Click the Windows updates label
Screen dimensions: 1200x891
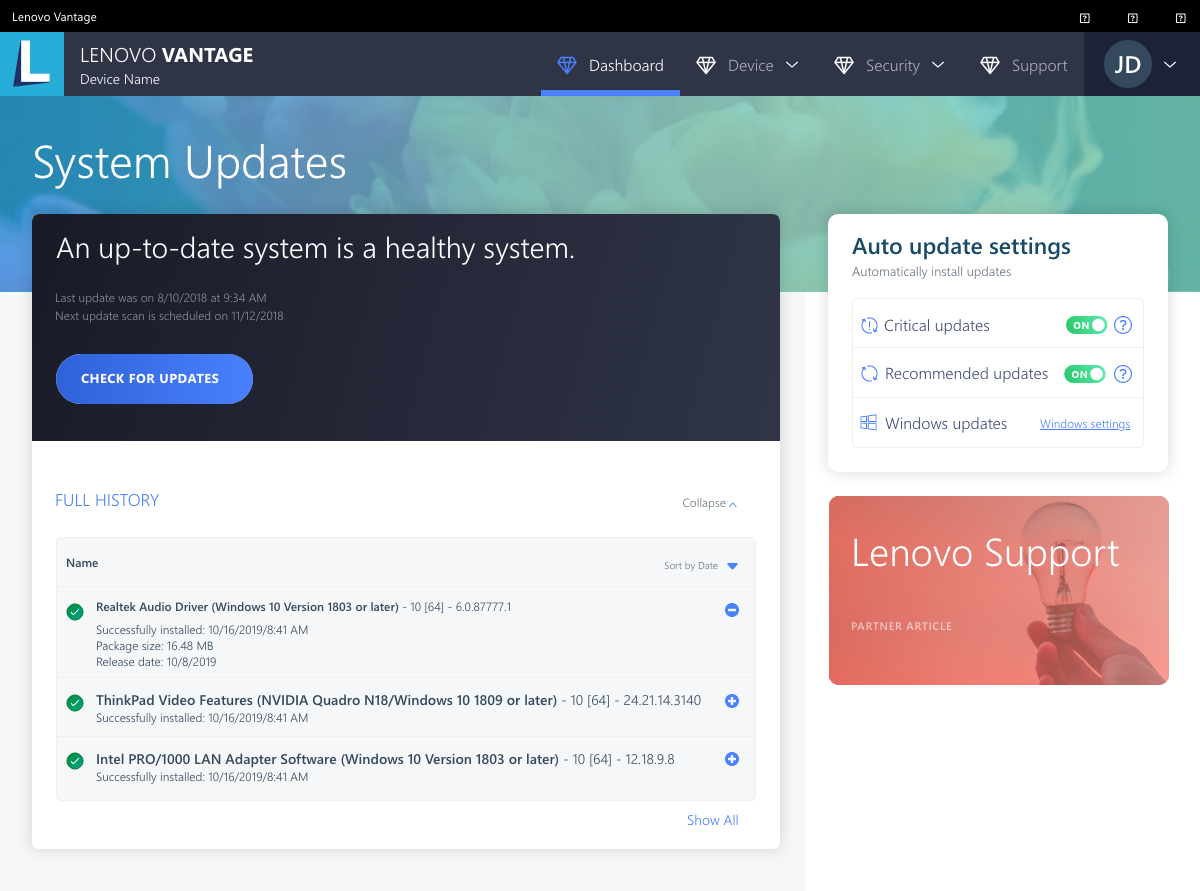click(946, 424)
